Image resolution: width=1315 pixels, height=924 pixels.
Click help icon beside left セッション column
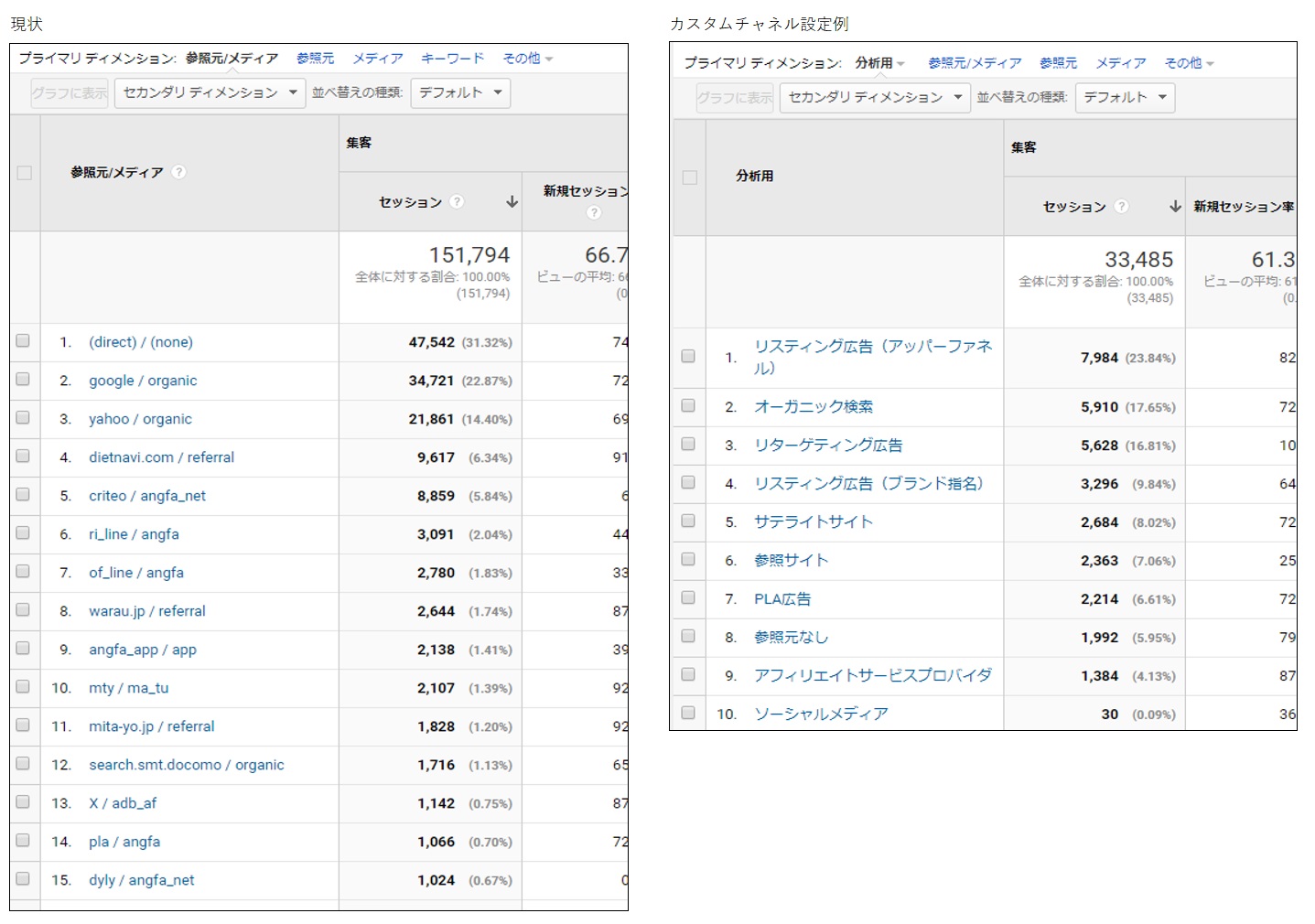(457, 202)
